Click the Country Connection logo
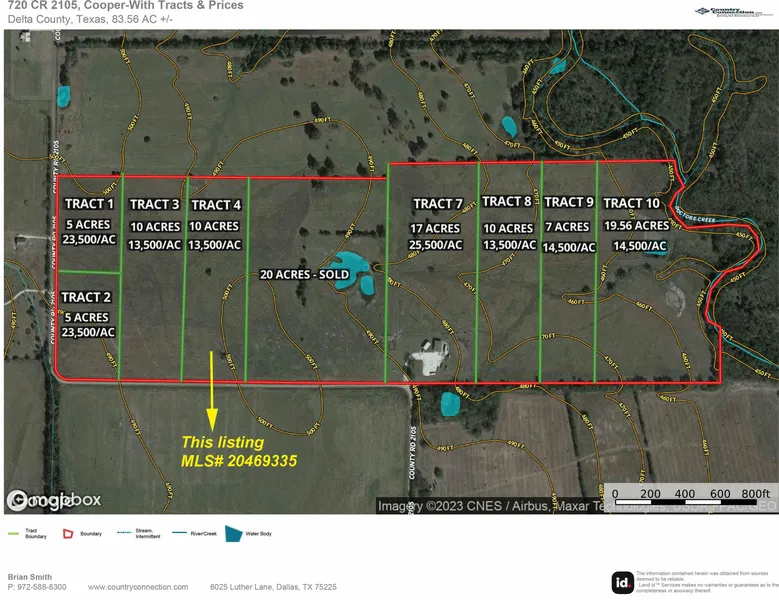779x600 pixels. 735,12
